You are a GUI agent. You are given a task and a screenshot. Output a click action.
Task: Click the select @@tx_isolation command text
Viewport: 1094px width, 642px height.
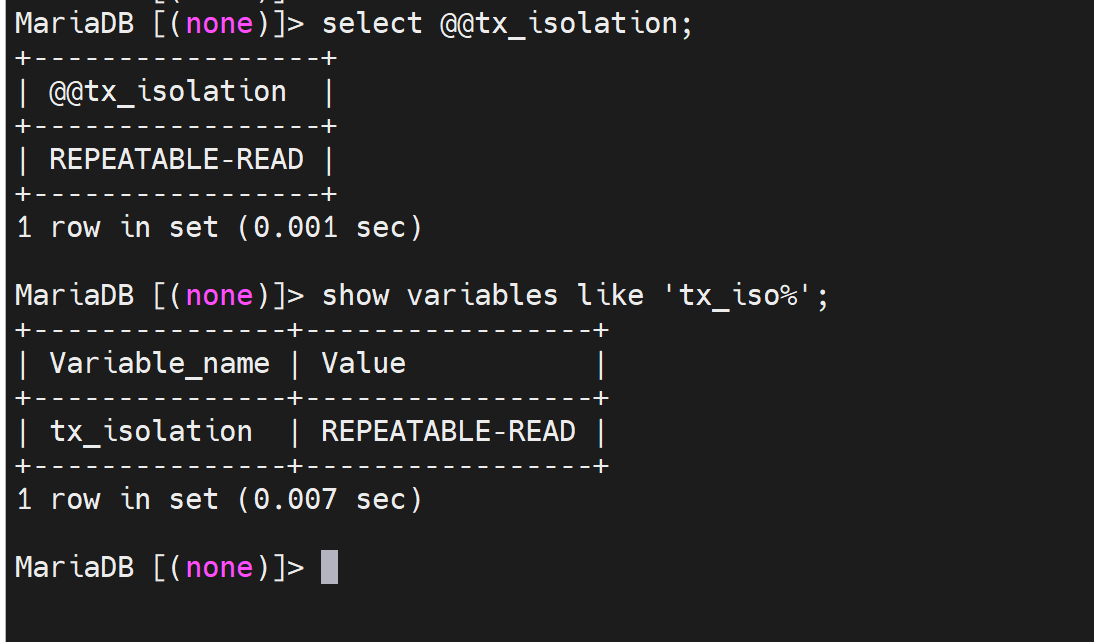coord(507,24)
